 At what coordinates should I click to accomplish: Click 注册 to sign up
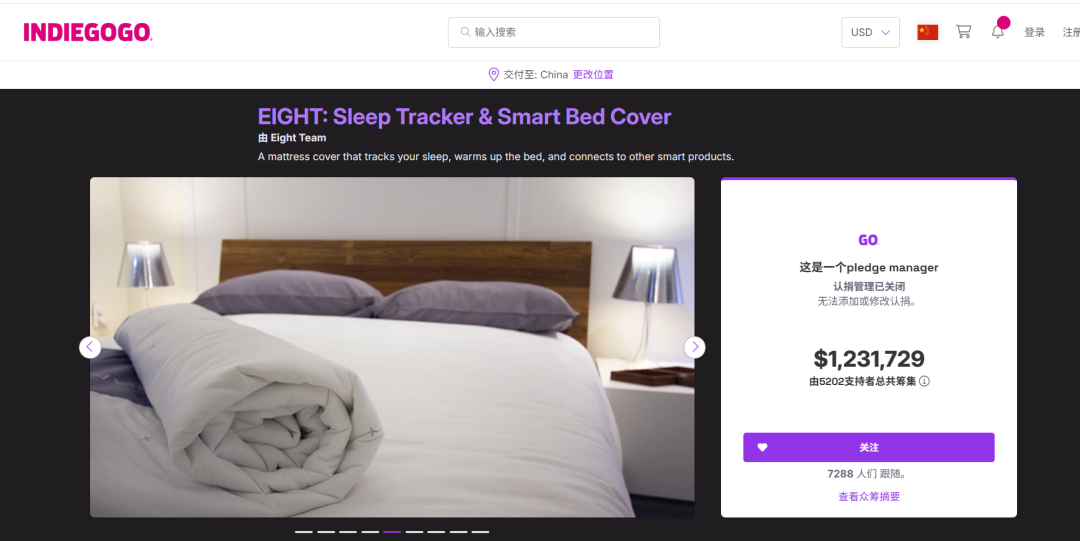coord(1071,32)
